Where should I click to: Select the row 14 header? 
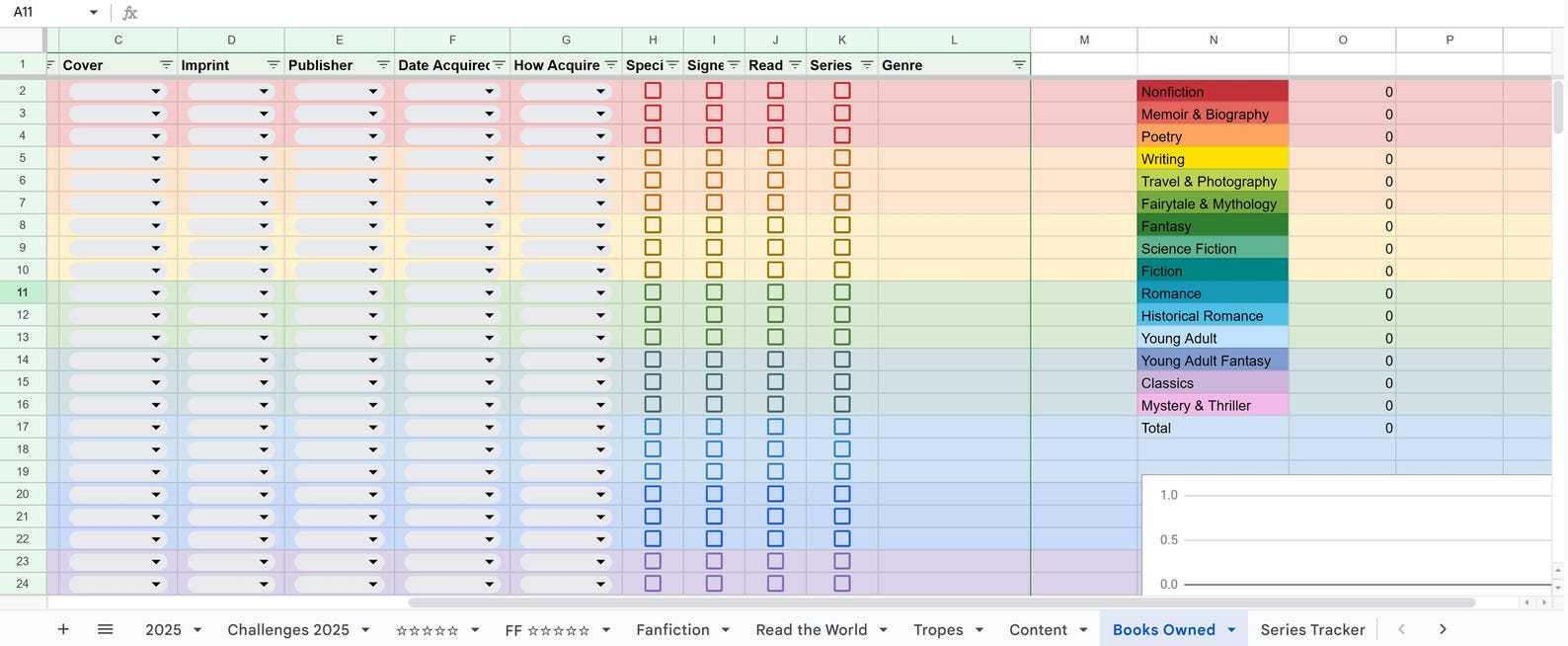click(x=23, y=360)
